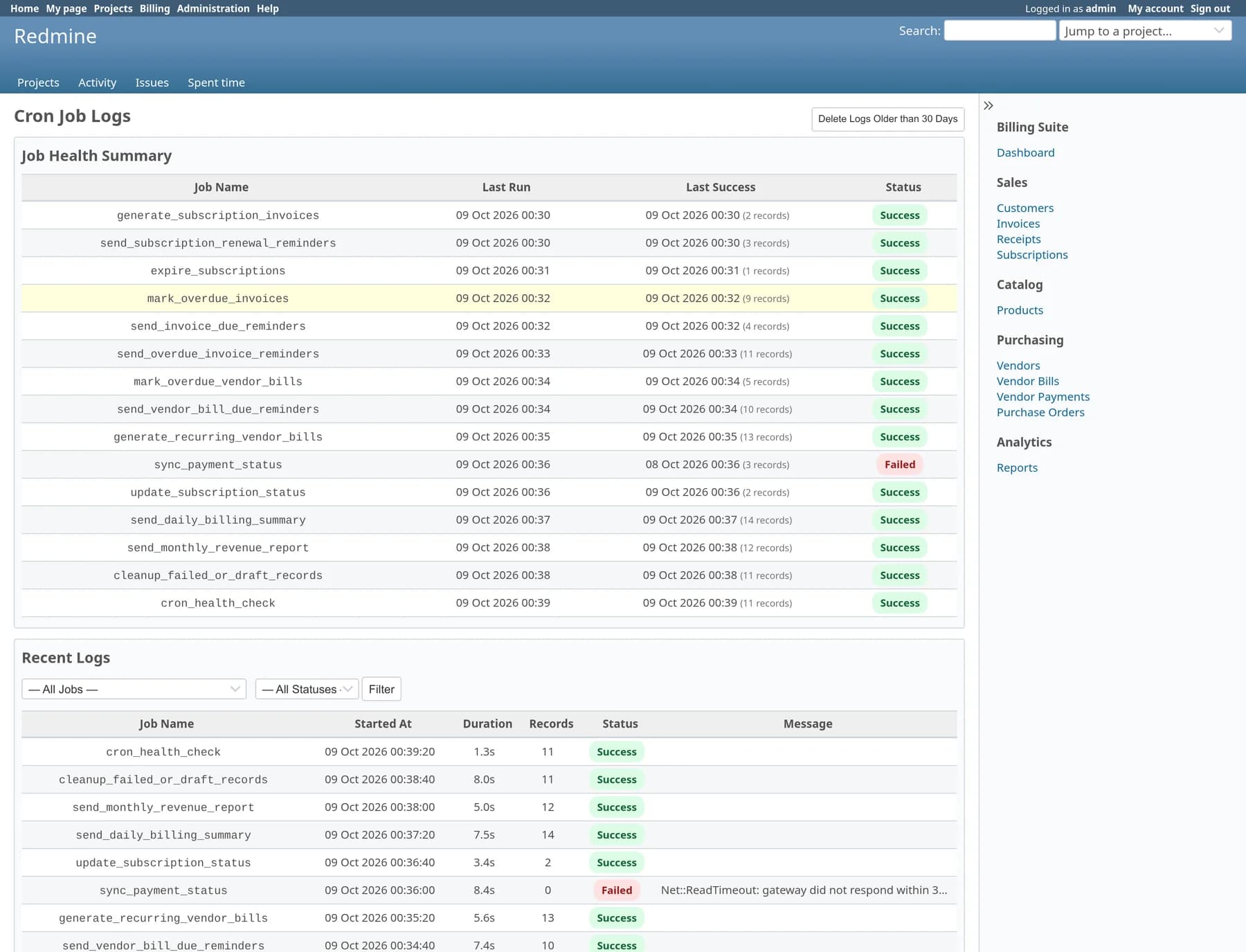Viewport: 1246px width, 952px height.
Task: Collapse the sidebar with the double-chevron icon
Action: 988,106
